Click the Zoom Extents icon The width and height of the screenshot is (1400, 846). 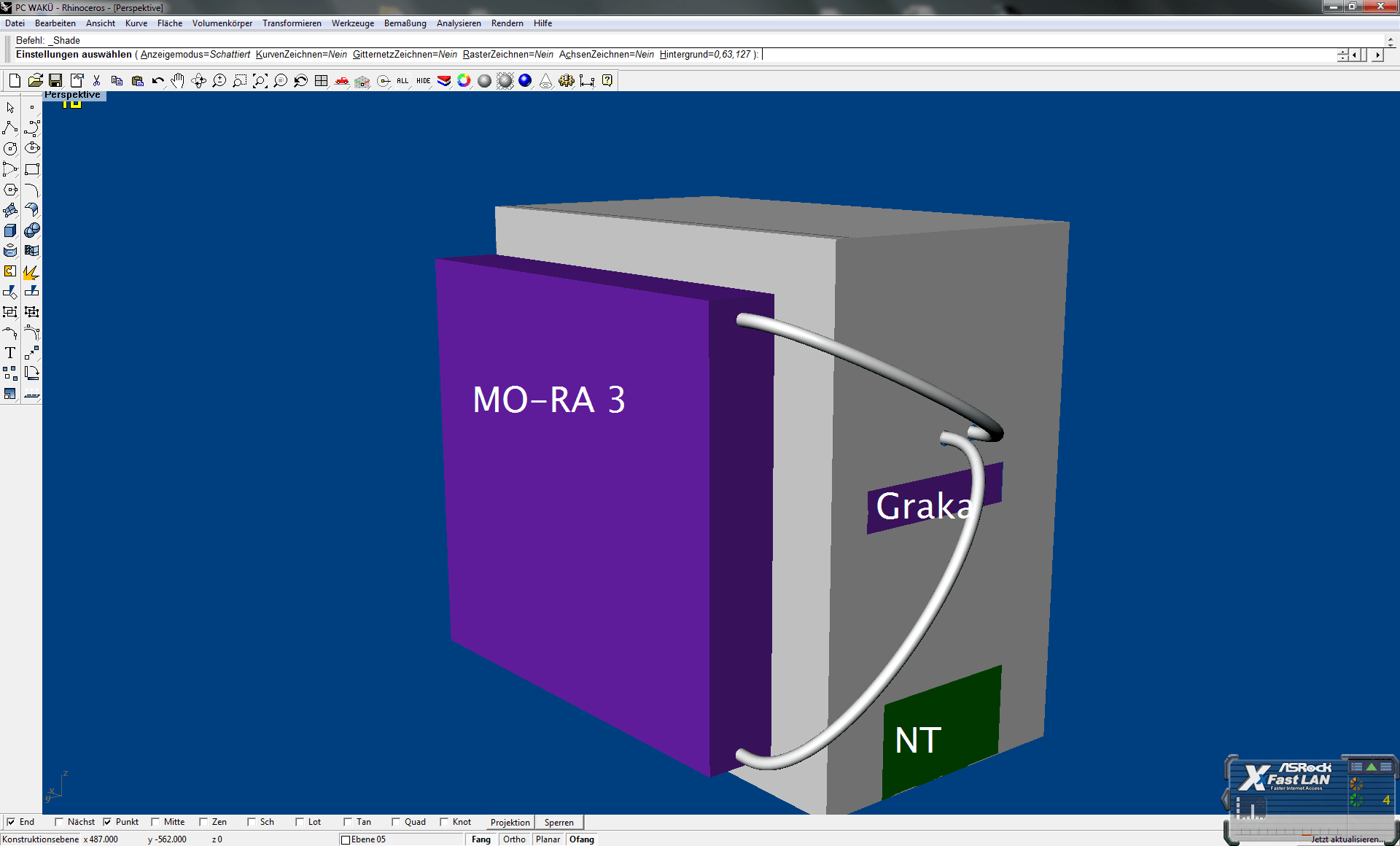260,81
